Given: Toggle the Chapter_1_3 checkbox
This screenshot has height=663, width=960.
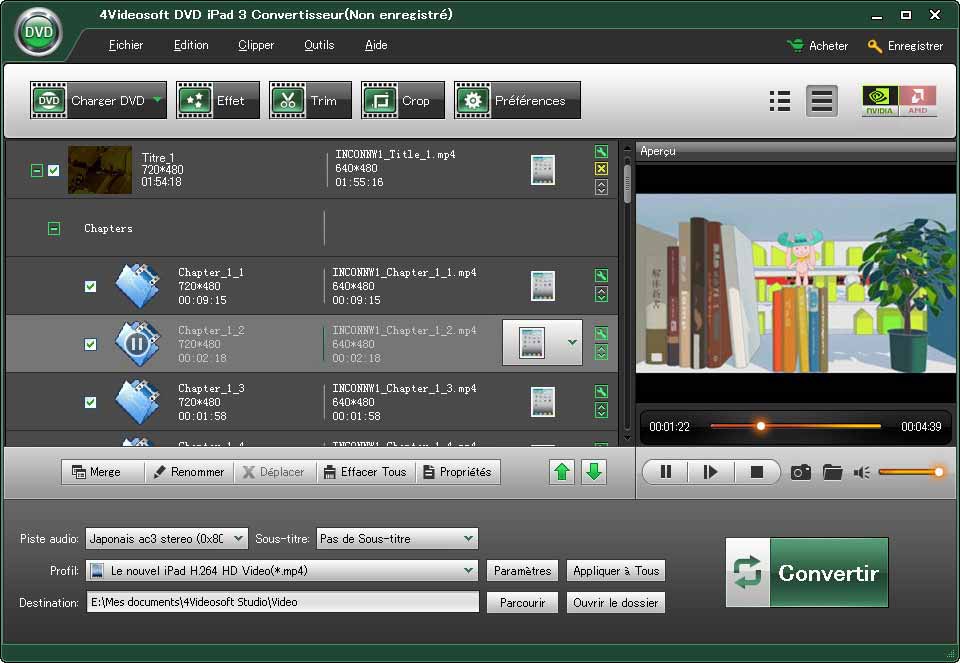Looking at the screenshot, I should coord(91,403).
